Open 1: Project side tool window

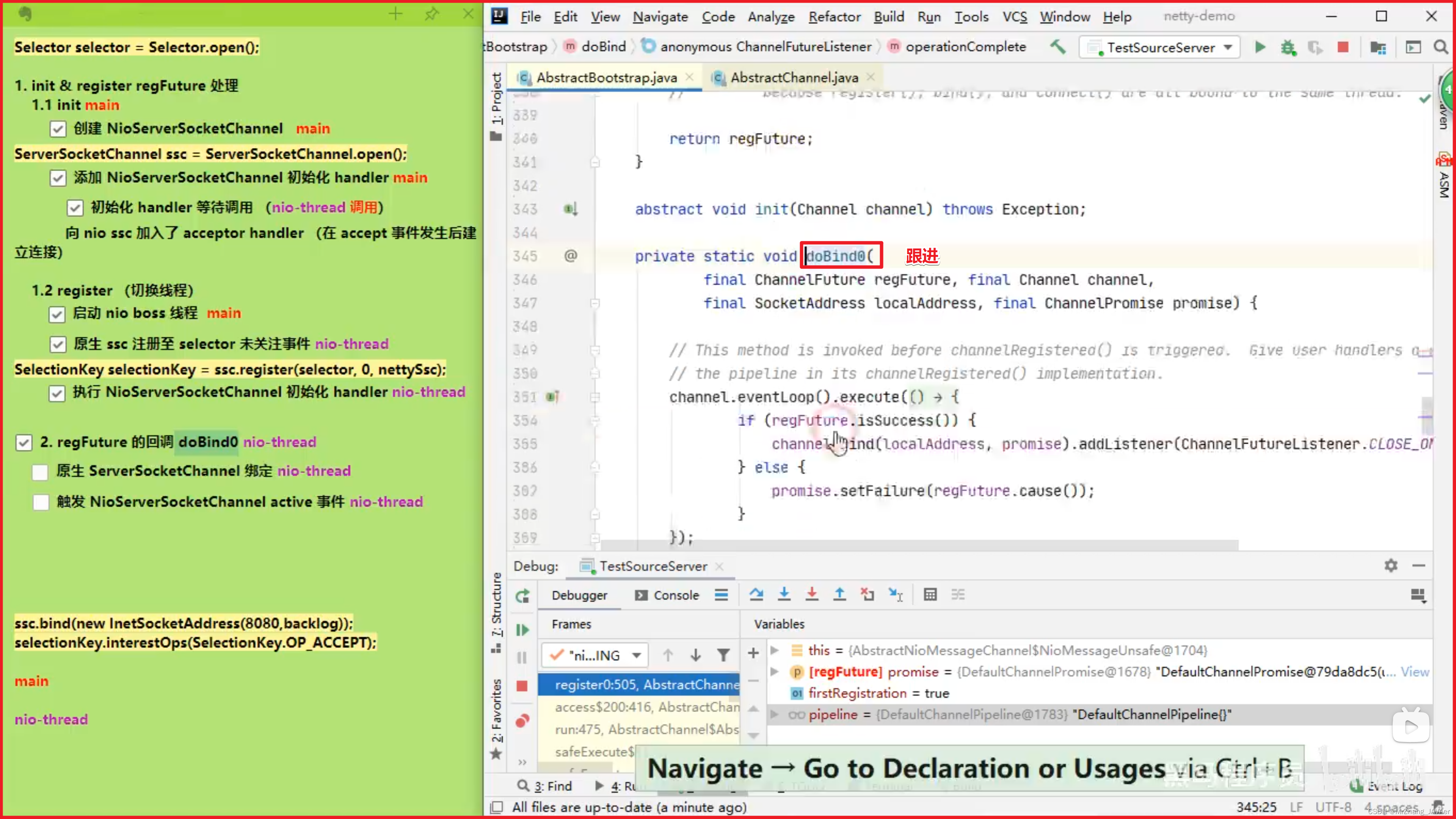click(x=496, y=106)
